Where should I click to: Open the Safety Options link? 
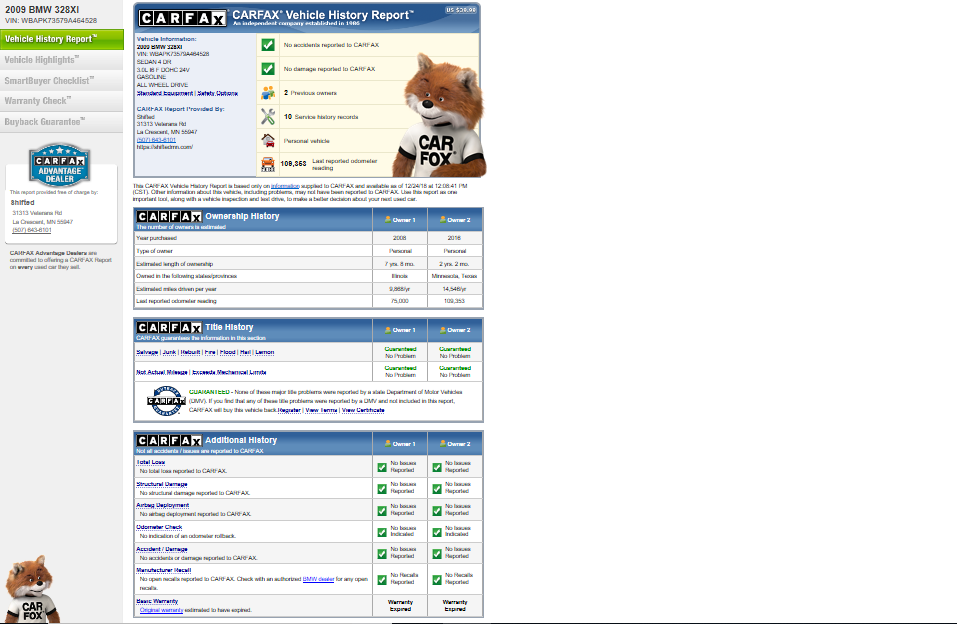tap(217, 93)
